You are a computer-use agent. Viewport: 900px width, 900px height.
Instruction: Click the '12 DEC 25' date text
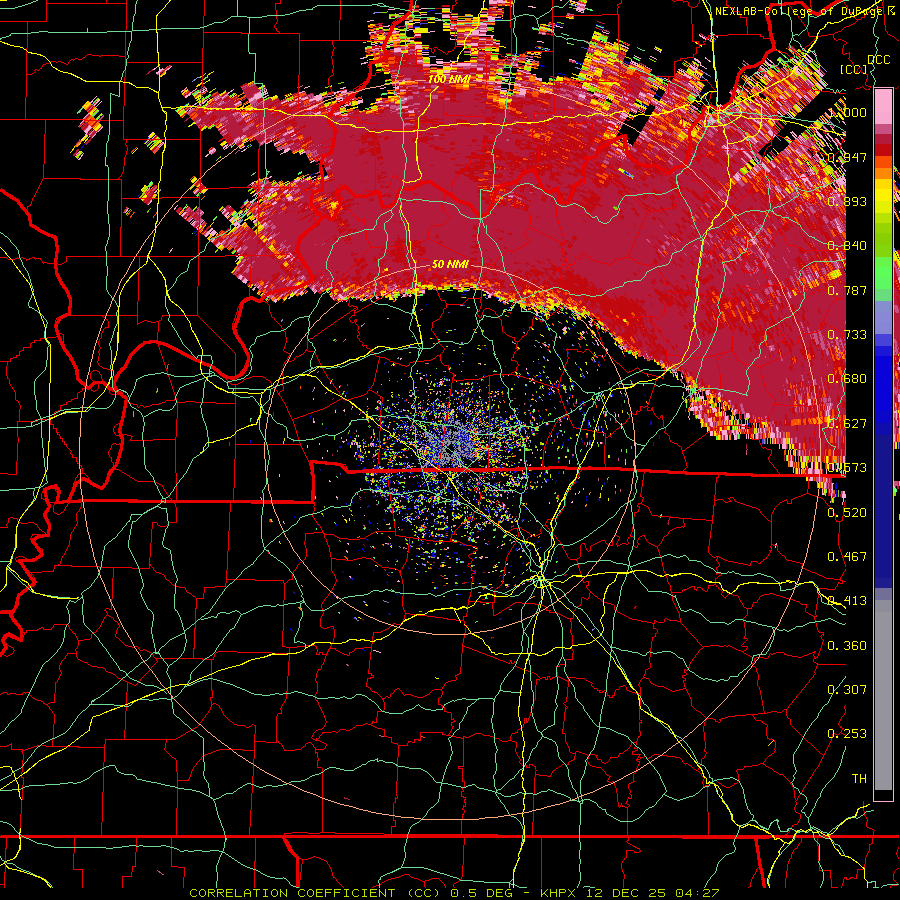point(626,893)
